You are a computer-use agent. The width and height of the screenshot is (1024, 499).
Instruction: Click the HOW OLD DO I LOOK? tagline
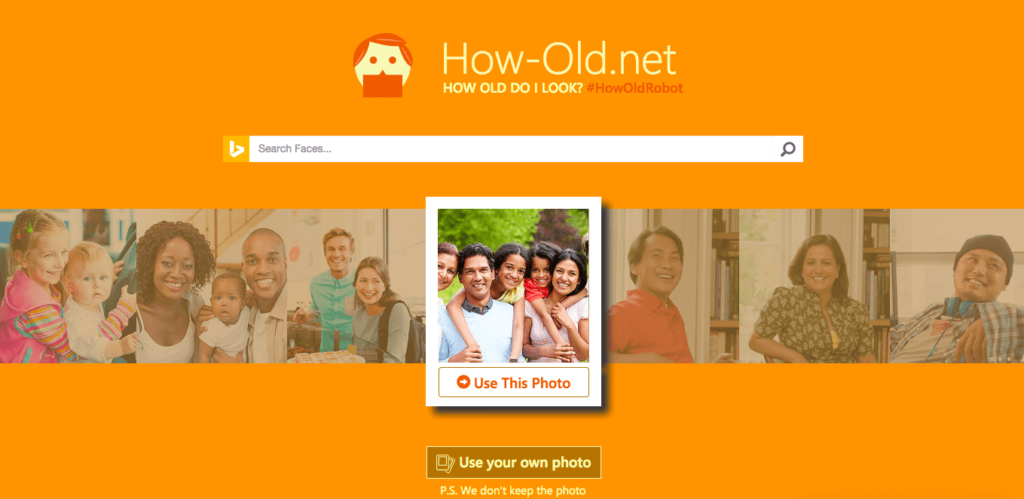click(x=513, y=88)
